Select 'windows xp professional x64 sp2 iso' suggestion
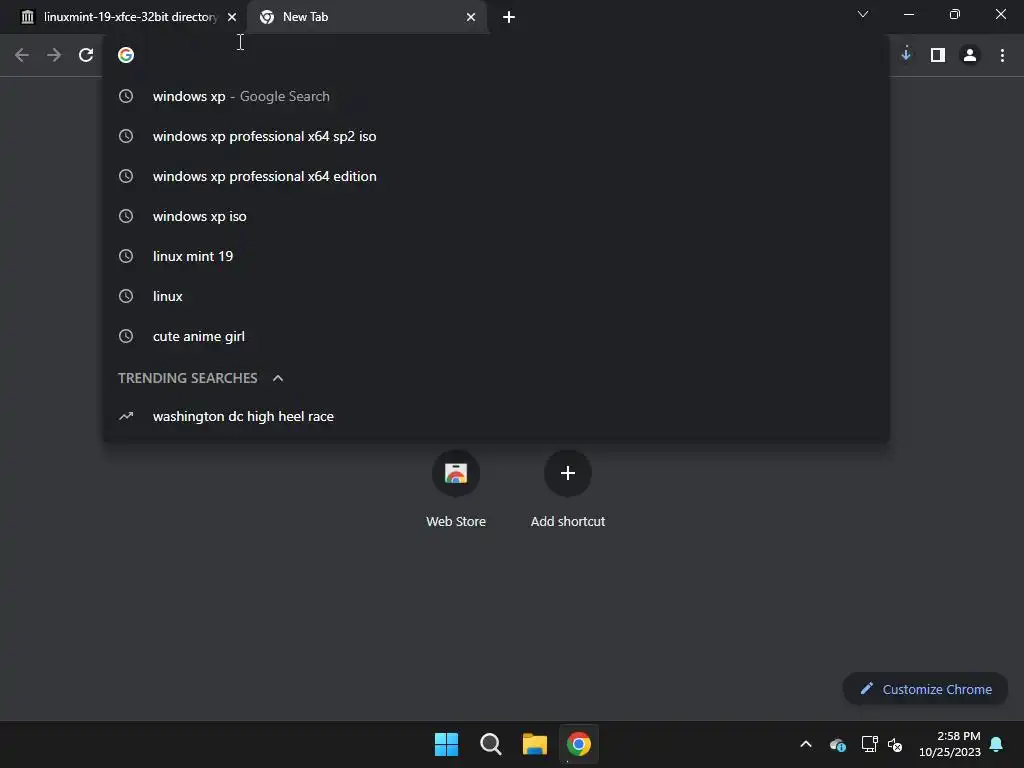Viewport: 1024px width, 768px height. coord(496,136)
